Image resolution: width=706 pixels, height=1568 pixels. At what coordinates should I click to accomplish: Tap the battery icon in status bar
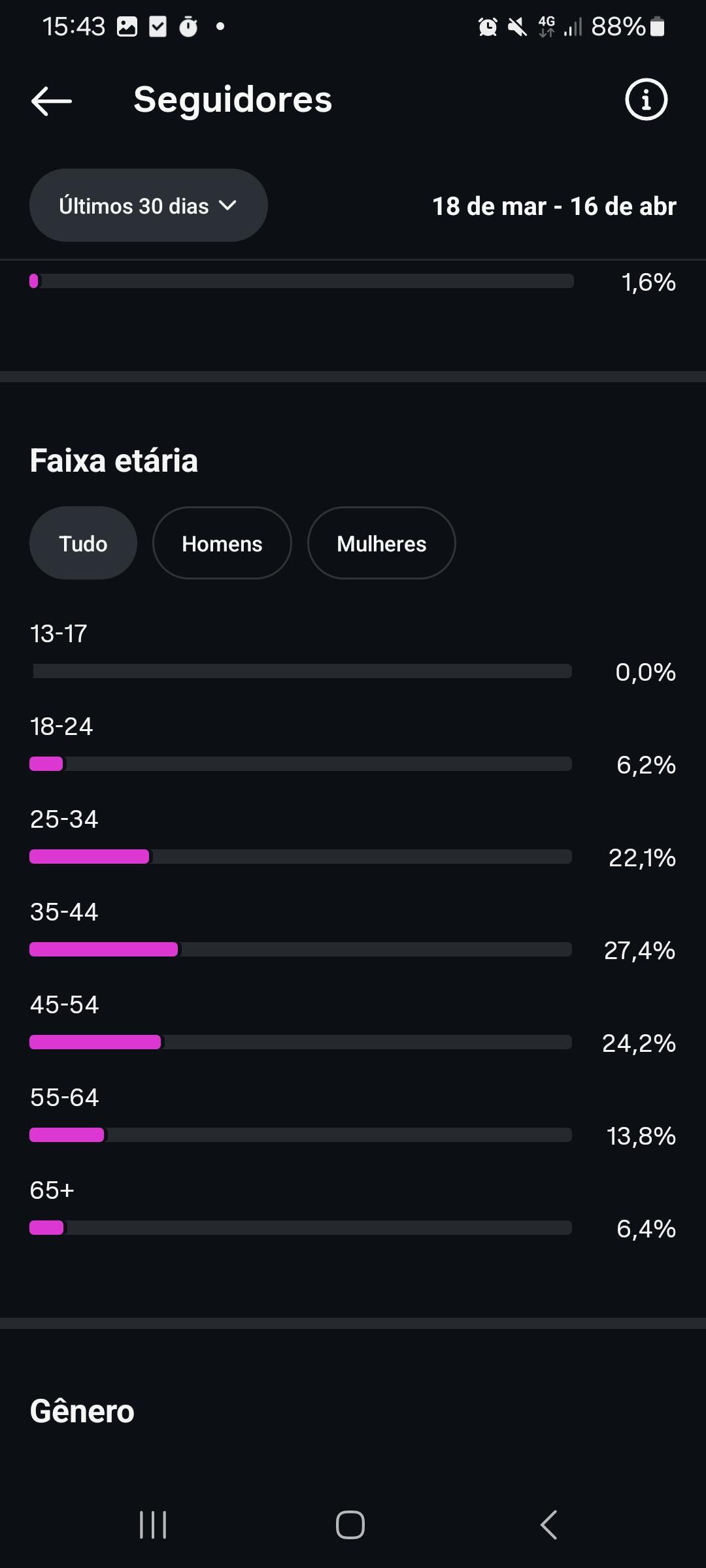click(x=658, y=27)
